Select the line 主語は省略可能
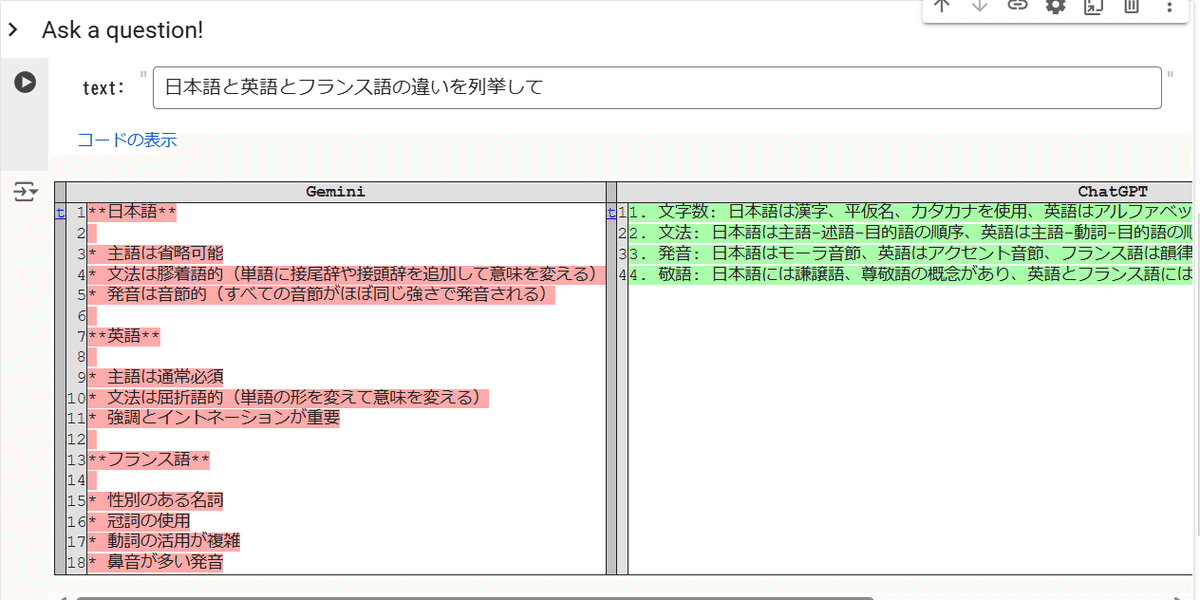Viewport: 1200px width, 600px height. 156,253
